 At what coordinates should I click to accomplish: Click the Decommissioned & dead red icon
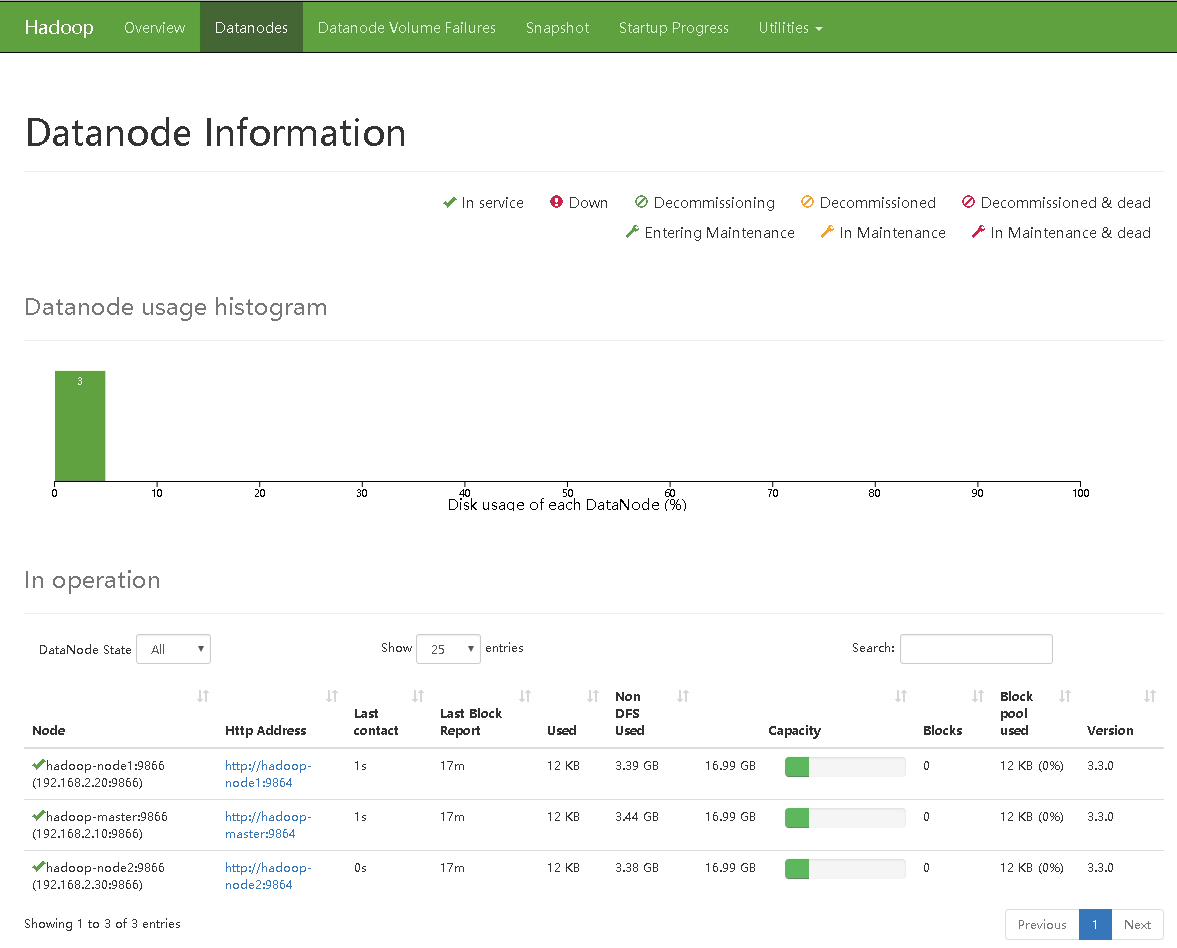pyautogui.click(x=968, y=202)
